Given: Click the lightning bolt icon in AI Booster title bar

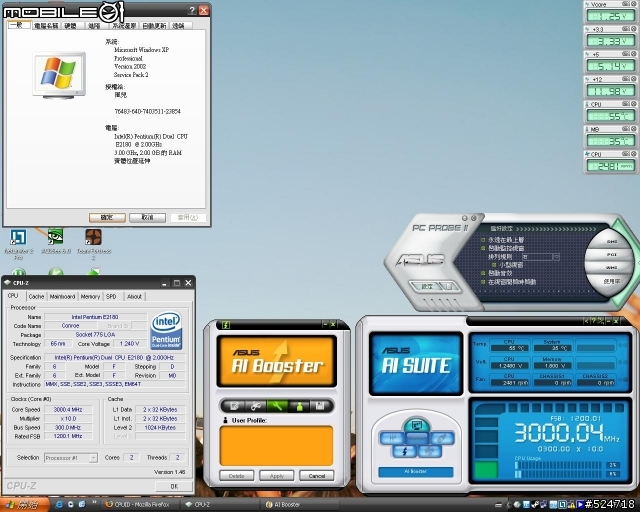Looking at the screenshot, I should click(x=226, y=325).
